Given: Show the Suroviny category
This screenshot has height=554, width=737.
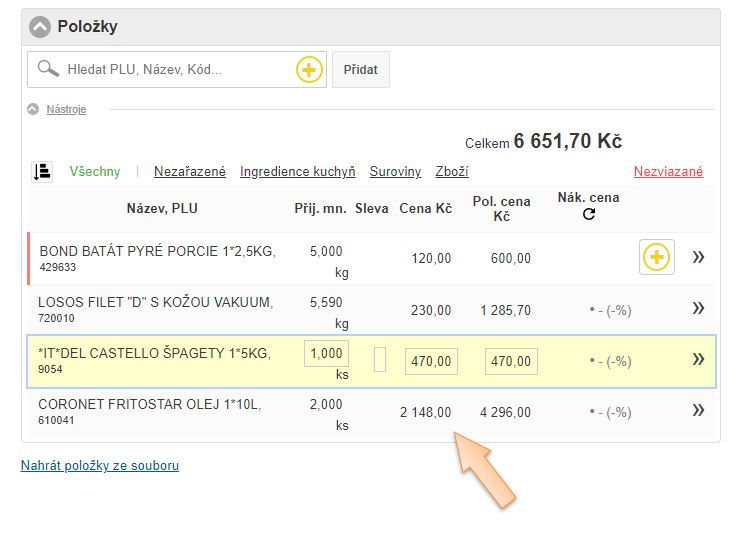Looking at the screenshot, I should tap(395, 172).
